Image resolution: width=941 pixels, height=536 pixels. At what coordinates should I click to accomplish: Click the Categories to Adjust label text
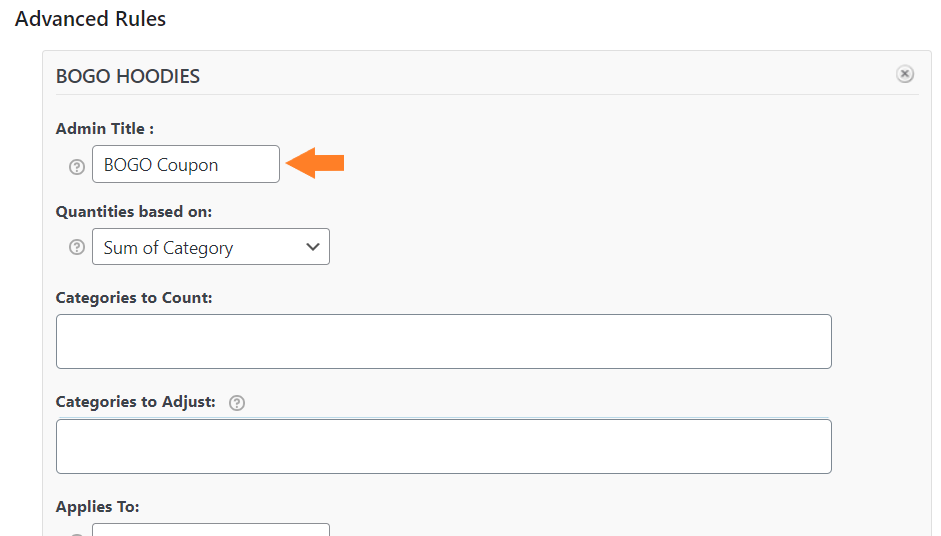pyautogui.click(x=136, y=402)
